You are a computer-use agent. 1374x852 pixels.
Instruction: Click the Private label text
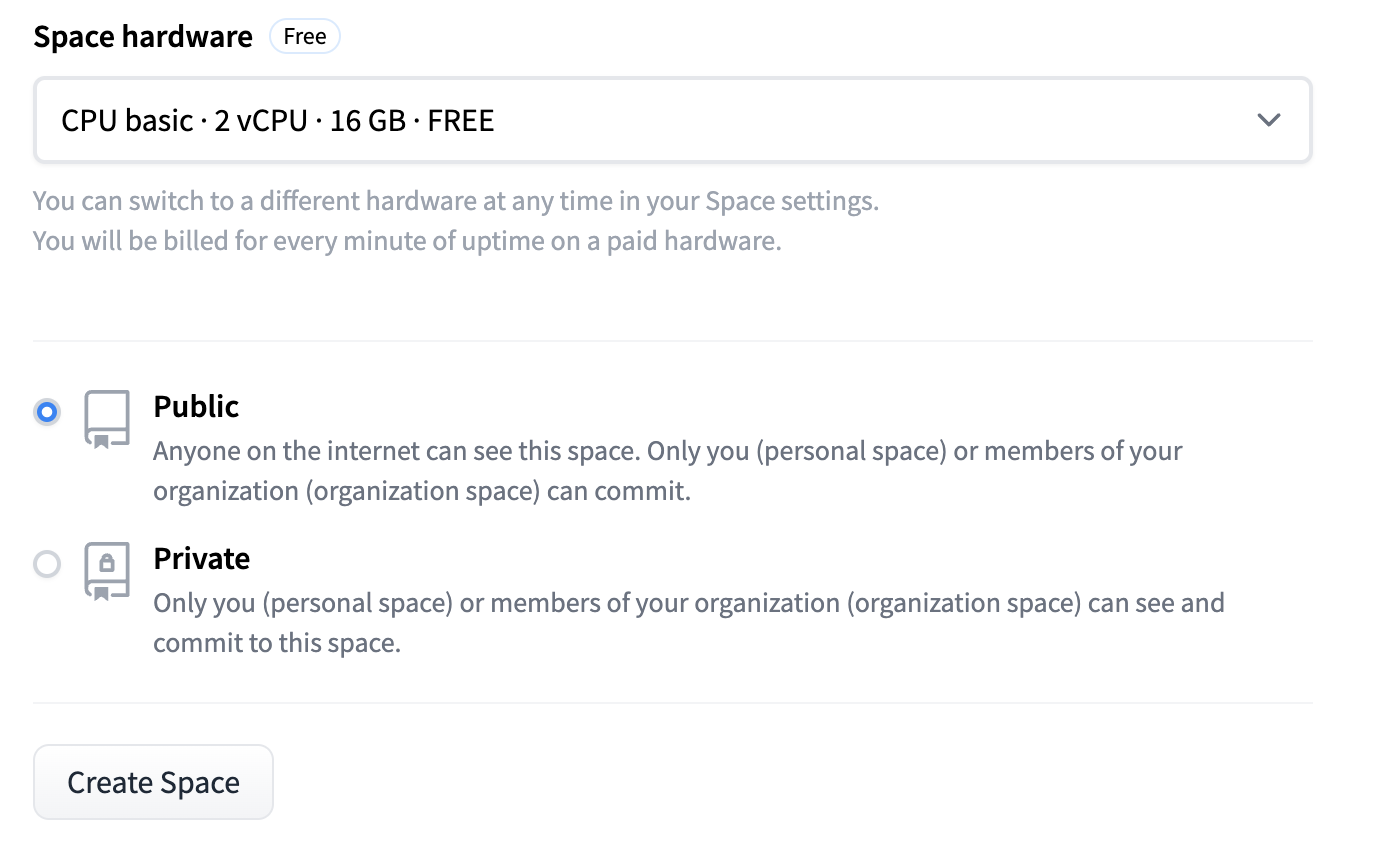[201, 559]
